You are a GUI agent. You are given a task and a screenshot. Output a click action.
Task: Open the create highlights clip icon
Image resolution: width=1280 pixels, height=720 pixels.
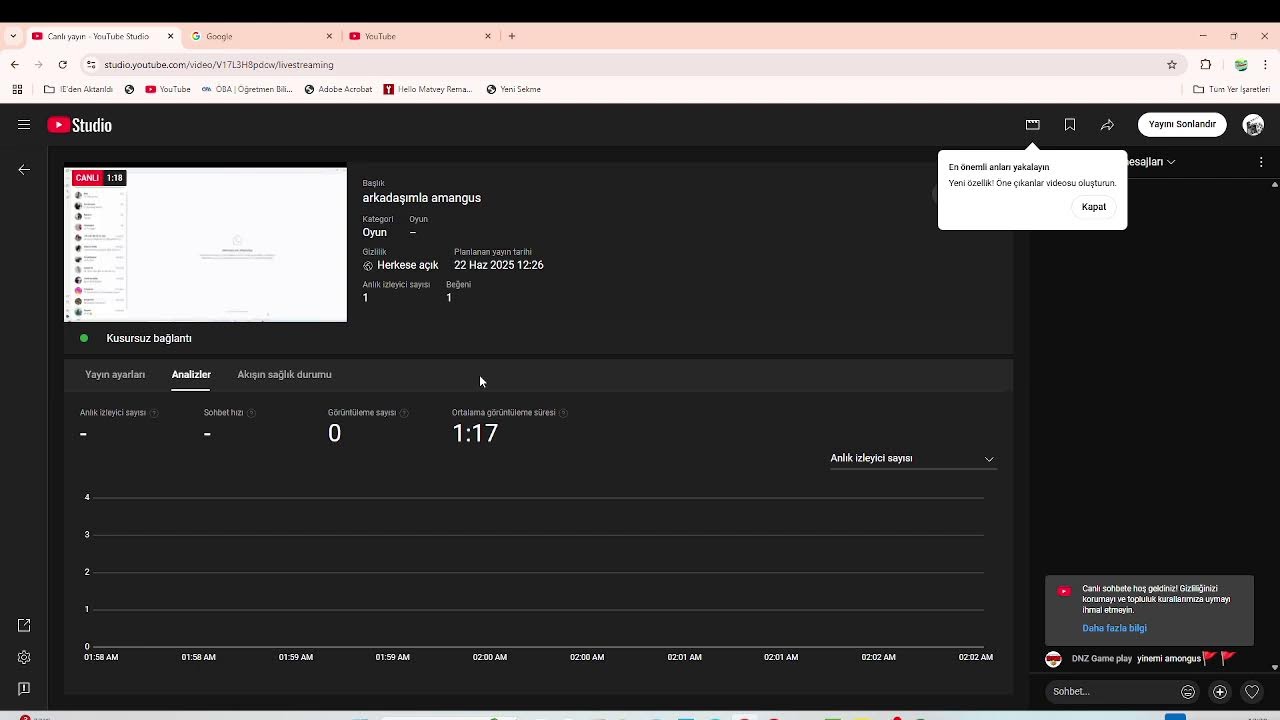[1033, 125]
